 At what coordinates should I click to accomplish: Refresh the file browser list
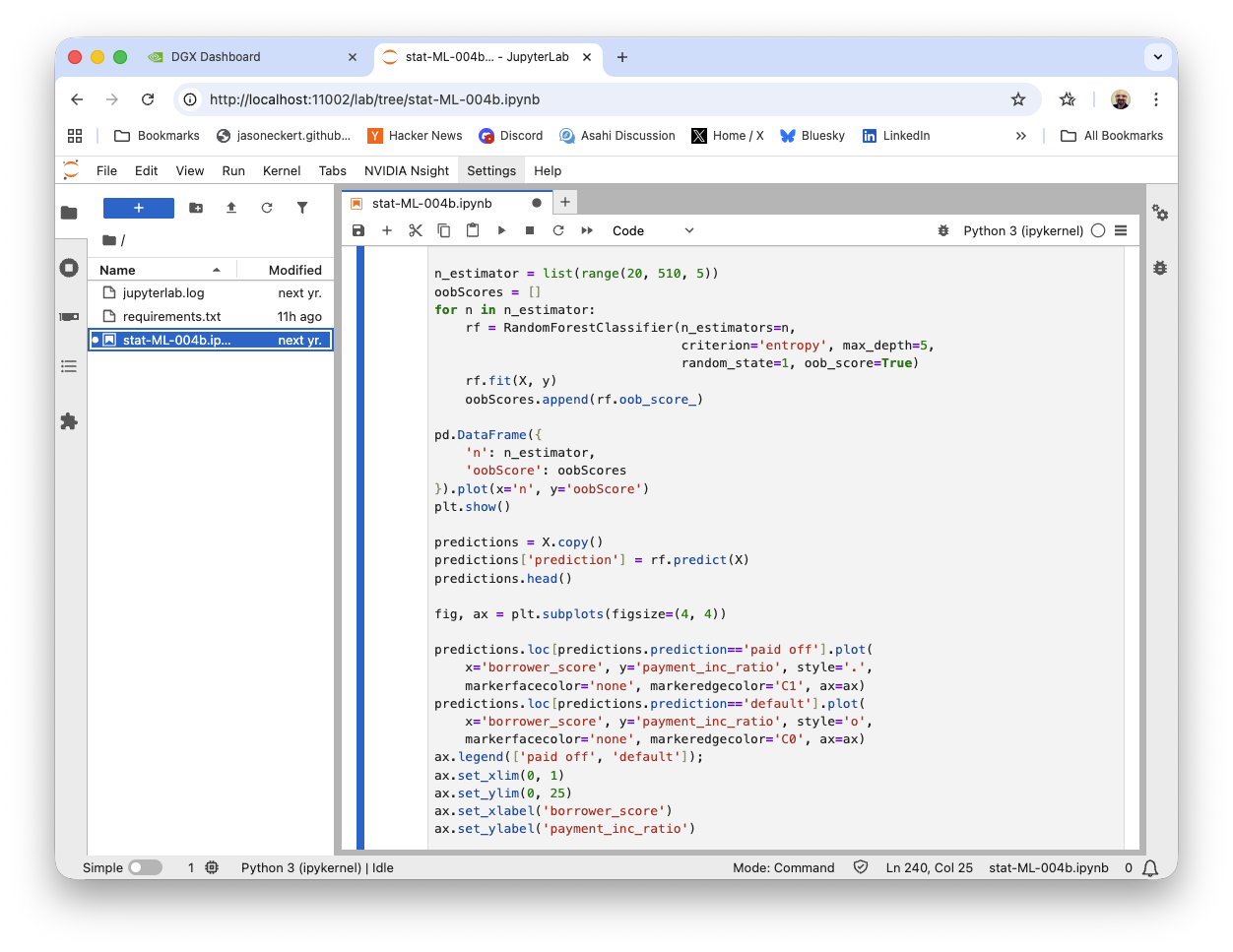coord(267,208)
